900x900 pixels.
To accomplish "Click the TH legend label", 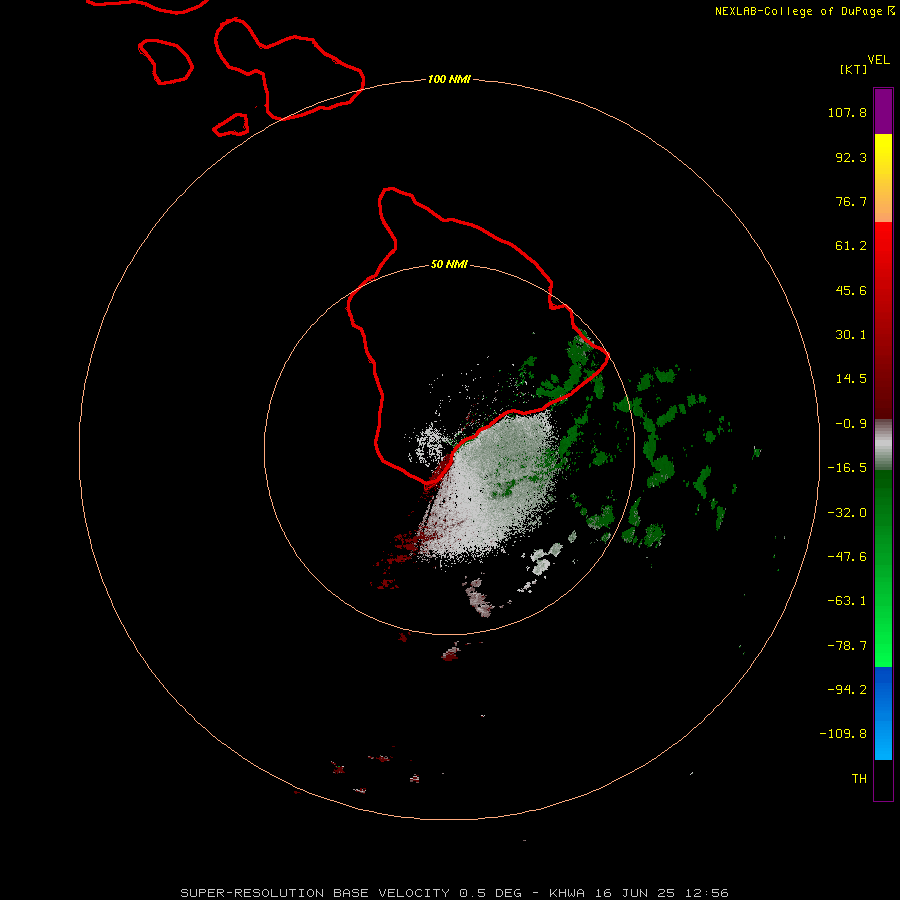I will (859, 778).
